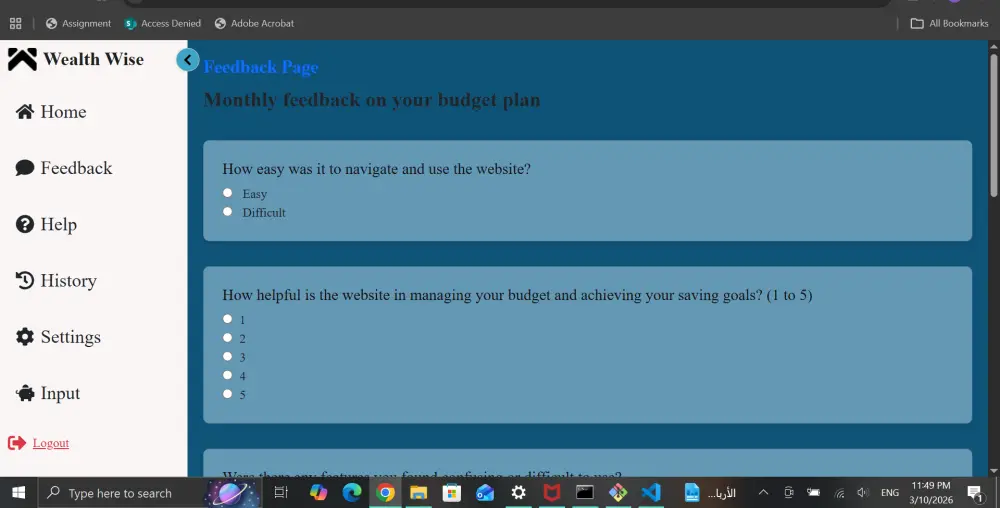This screenshot has width=1000, height=508.
Task: Click the History clock icon
Action: (25, 280)
